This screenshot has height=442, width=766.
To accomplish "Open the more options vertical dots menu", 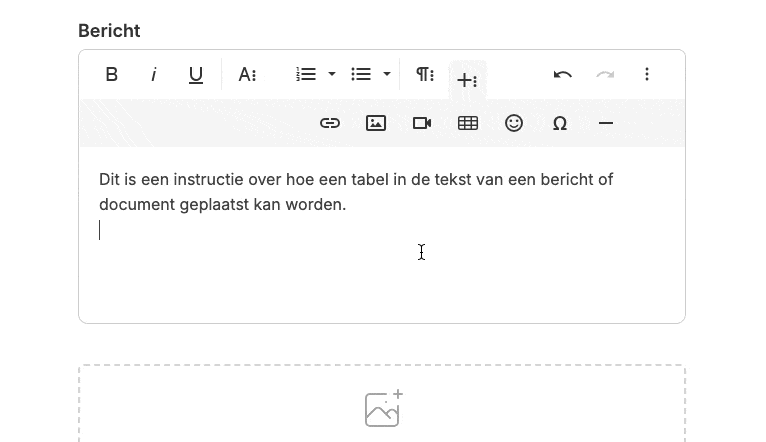I will point(647,75).
